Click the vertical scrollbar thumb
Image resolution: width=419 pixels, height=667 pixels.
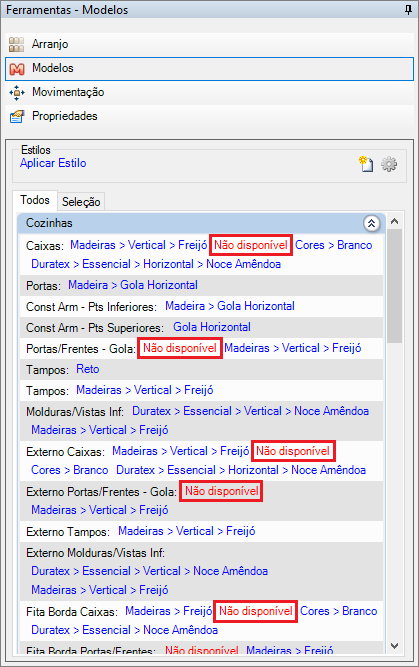(x=395, y=286)
